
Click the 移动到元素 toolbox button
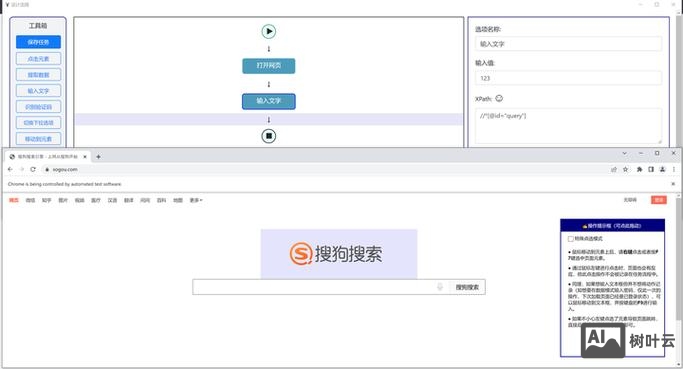(38, 139)
